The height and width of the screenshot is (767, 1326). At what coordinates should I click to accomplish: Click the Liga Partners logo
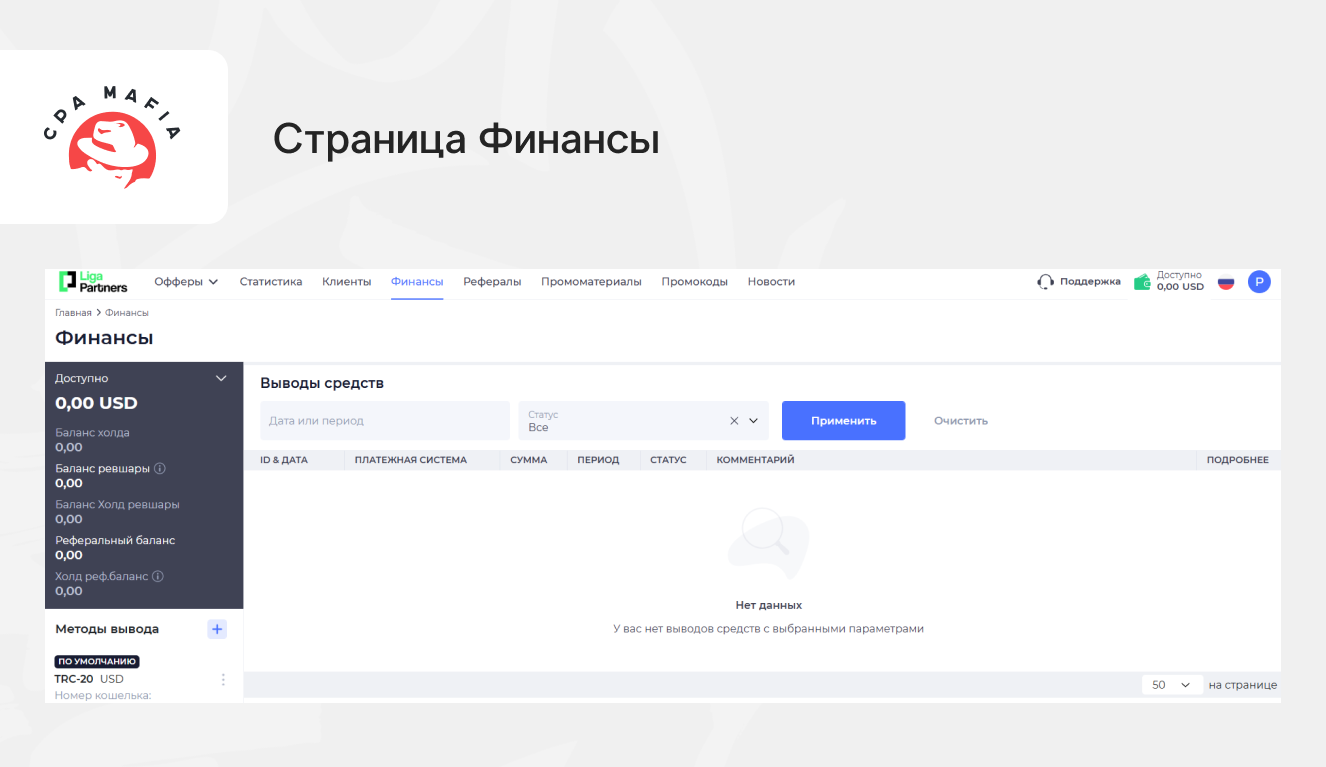93,282
